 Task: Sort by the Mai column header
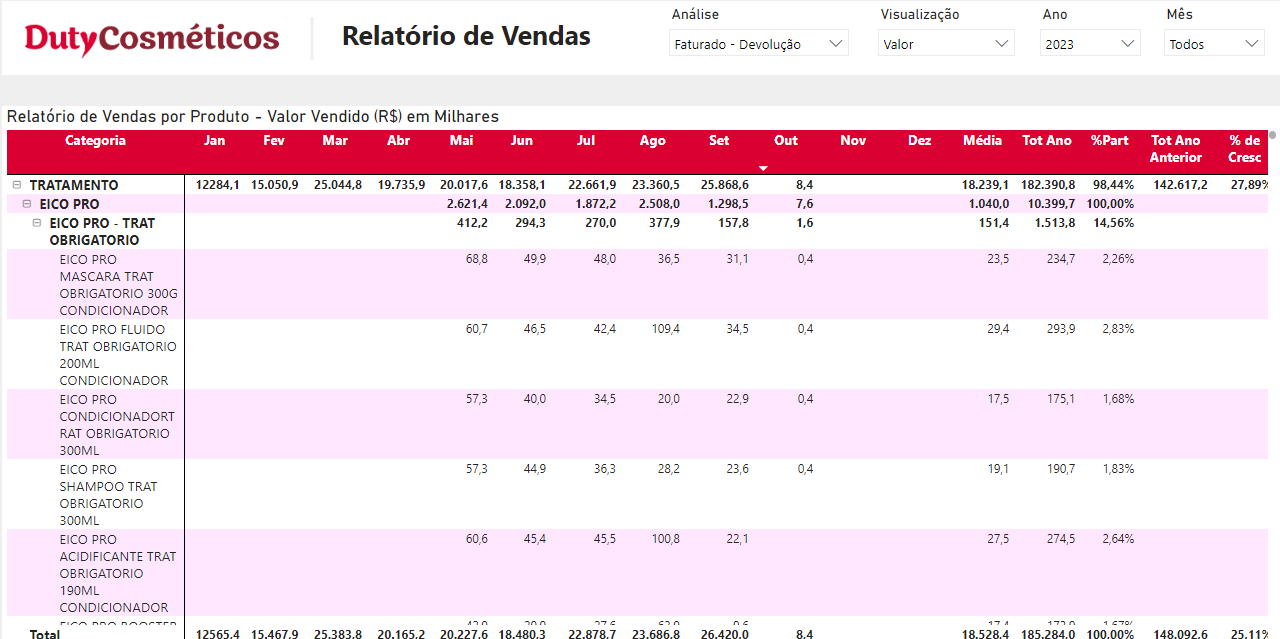pyautogui.click(x=461, y=141)
